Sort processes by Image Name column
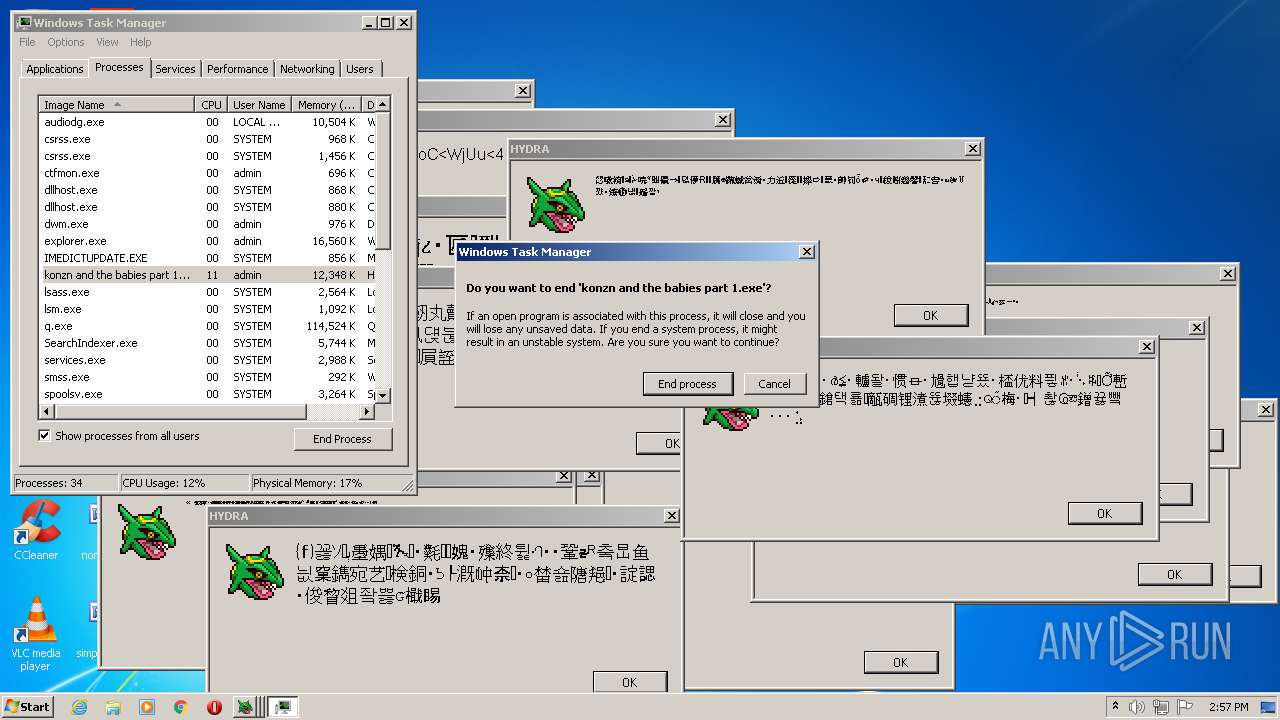Screen dimensions: 1280x720 coord(116,104)
